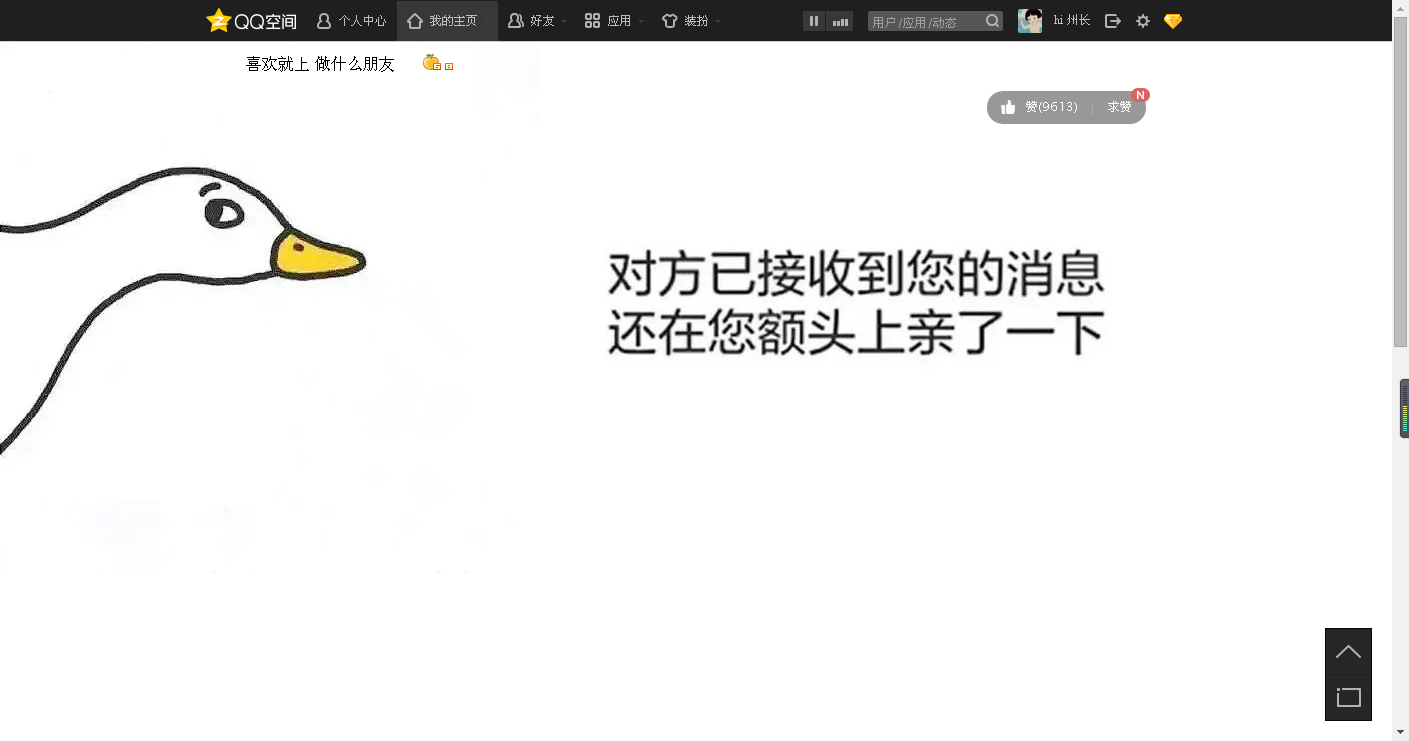Go to 个人中心
This screenshot has width=1409, height=741.
(x=351, y=21)
